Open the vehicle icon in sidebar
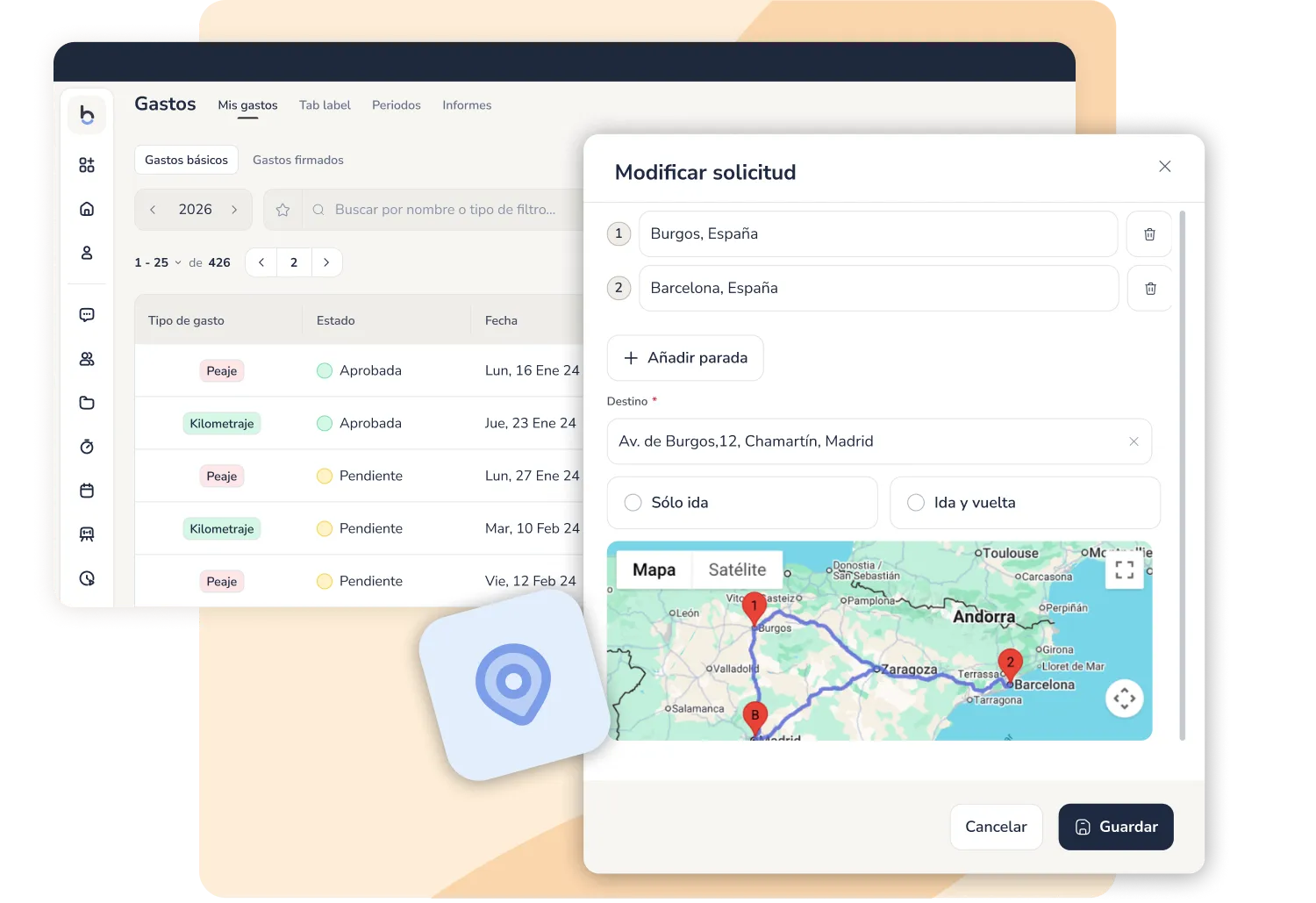This screenshot has width=1316, height=903. pos(87,534)
